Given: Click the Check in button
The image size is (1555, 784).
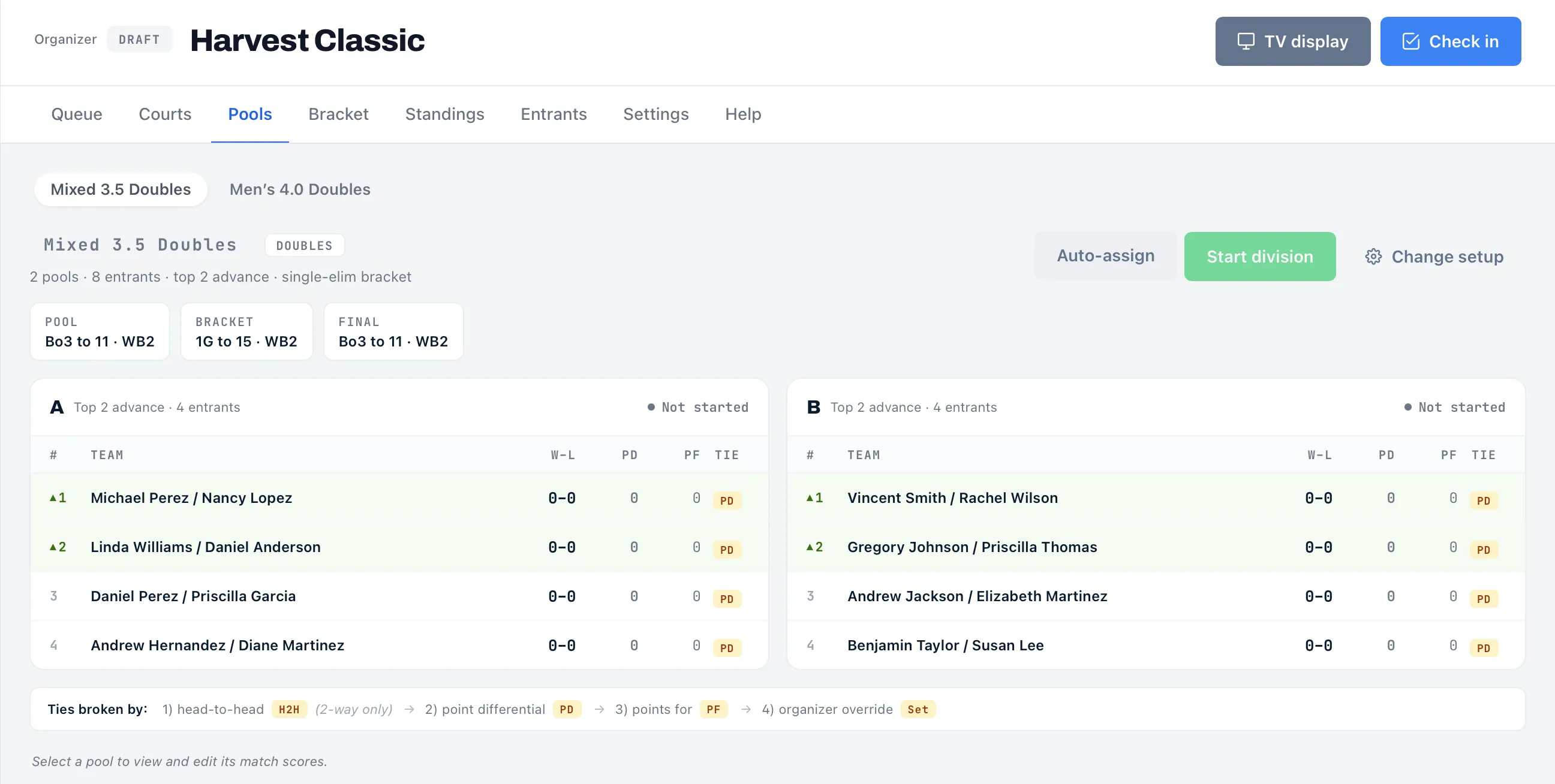Looking at the screenshot, I should [1451, 41].
